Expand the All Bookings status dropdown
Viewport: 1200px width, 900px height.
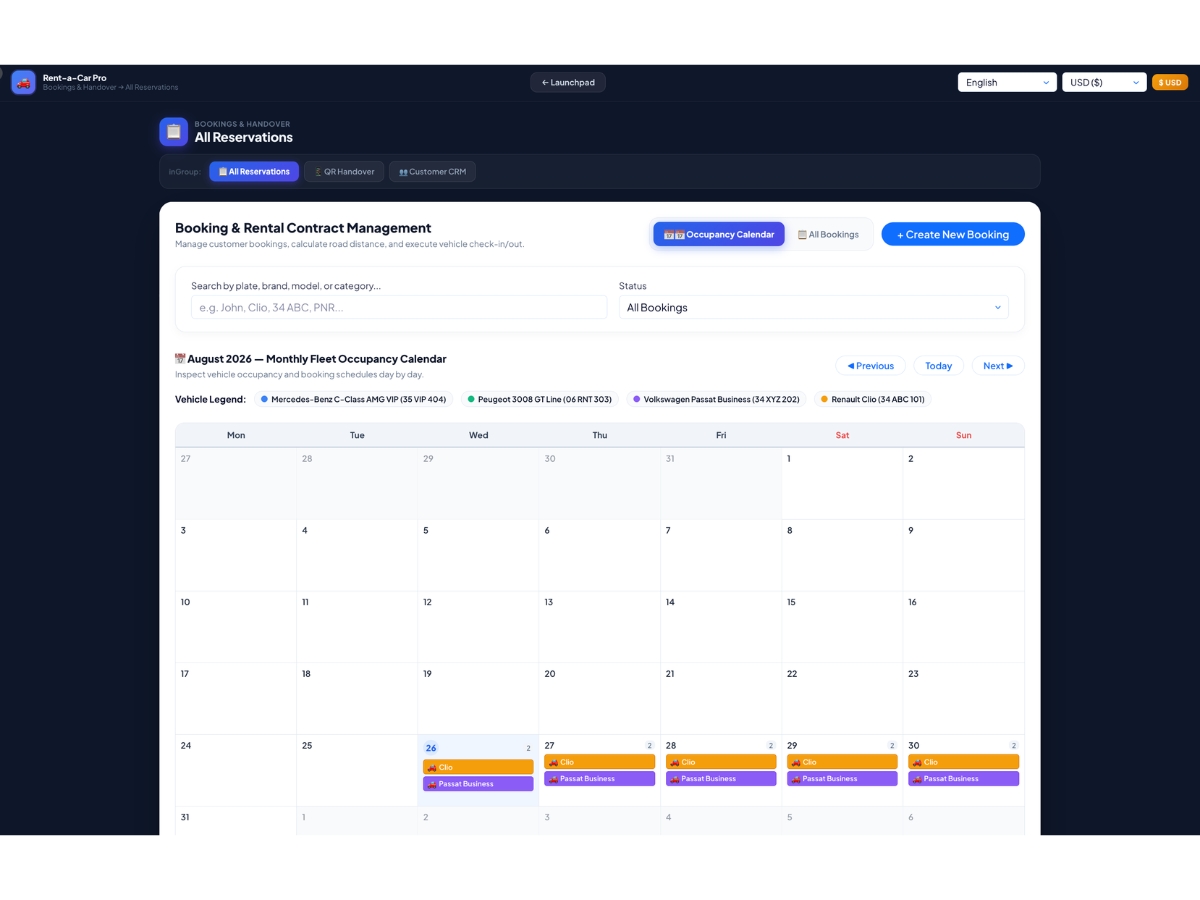pos(814,308)
